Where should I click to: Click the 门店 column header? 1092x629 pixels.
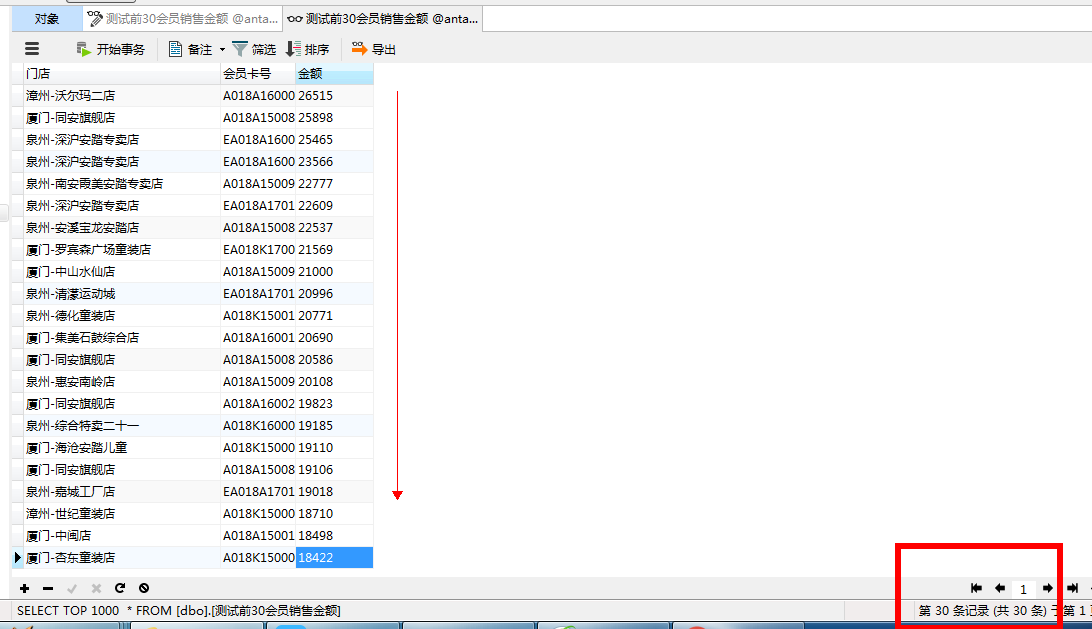(x=120, y=74)
